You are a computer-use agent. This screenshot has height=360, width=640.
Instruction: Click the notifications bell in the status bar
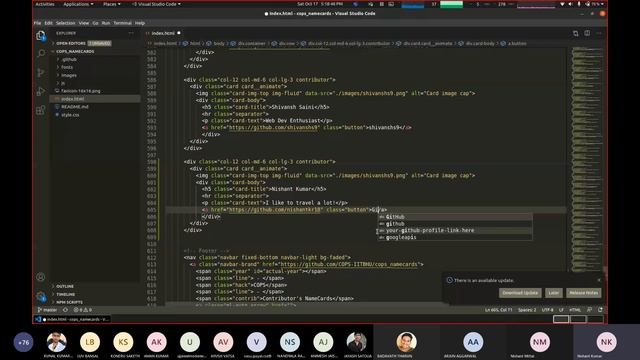[x=600, y=310]
